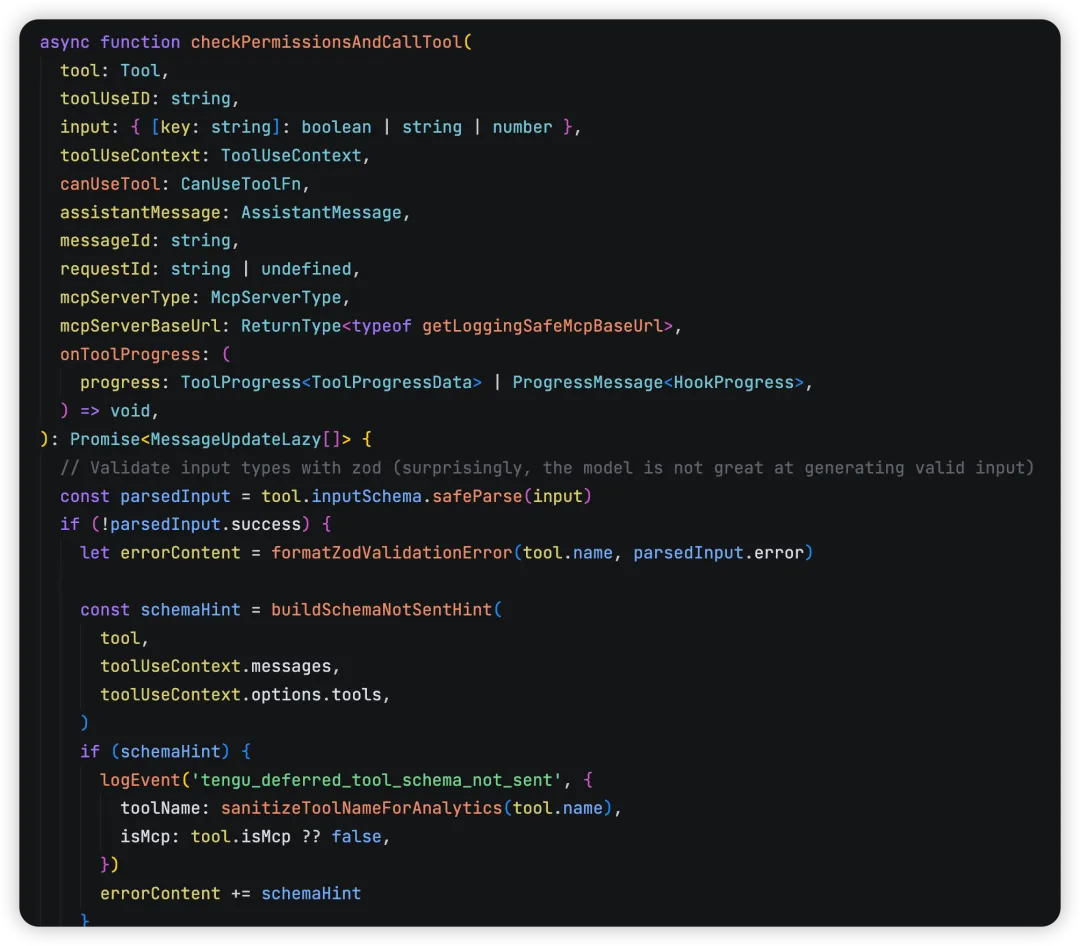Click the 'boolean' type in input parameter
Viewport: 1080px width, 946px height.
point(336,127)
